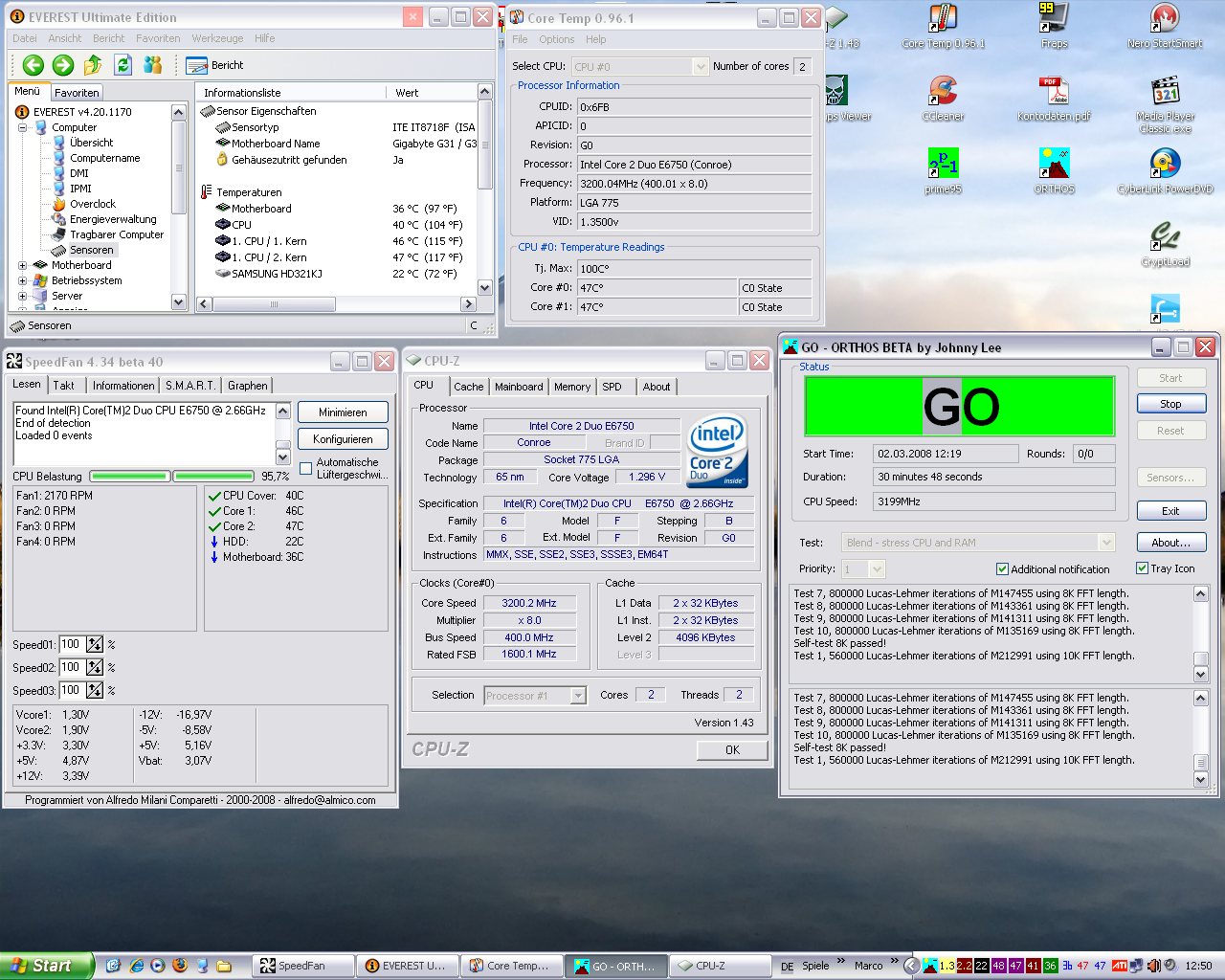Screen dimensions: 1225x980
Task: Switch to the Memory tab in CPU-Z
Action: click(572, 387)
